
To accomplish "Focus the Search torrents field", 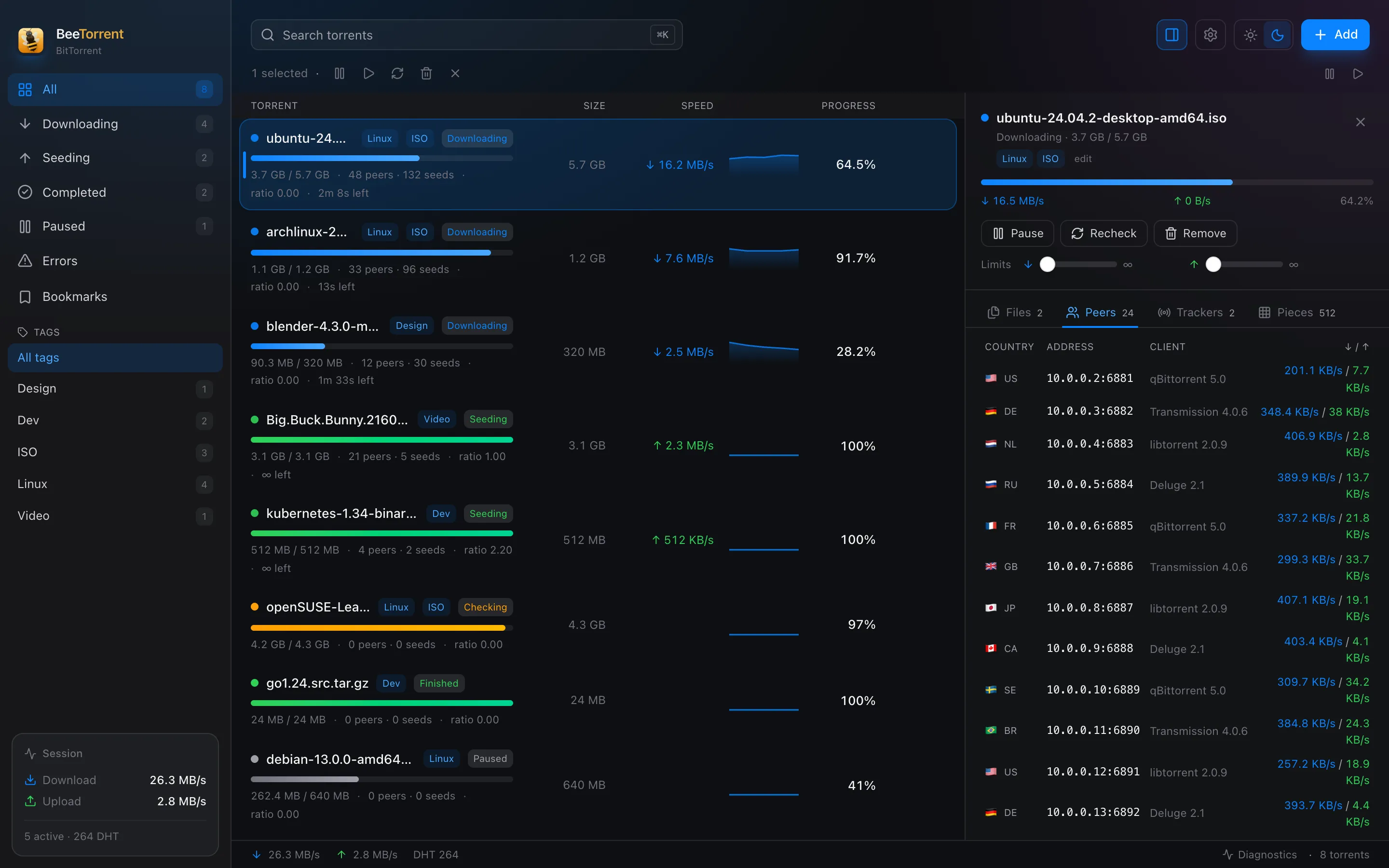I will 466,35.
